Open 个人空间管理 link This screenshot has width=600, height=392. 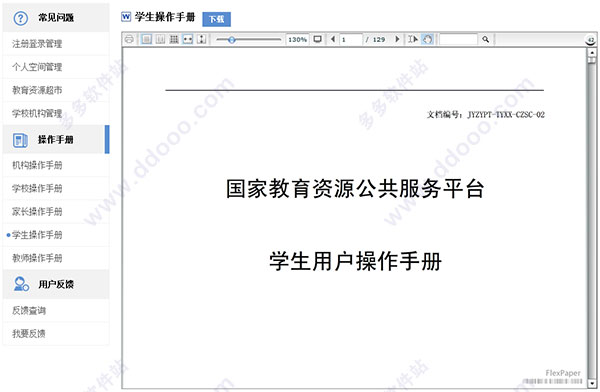(37, 67)
